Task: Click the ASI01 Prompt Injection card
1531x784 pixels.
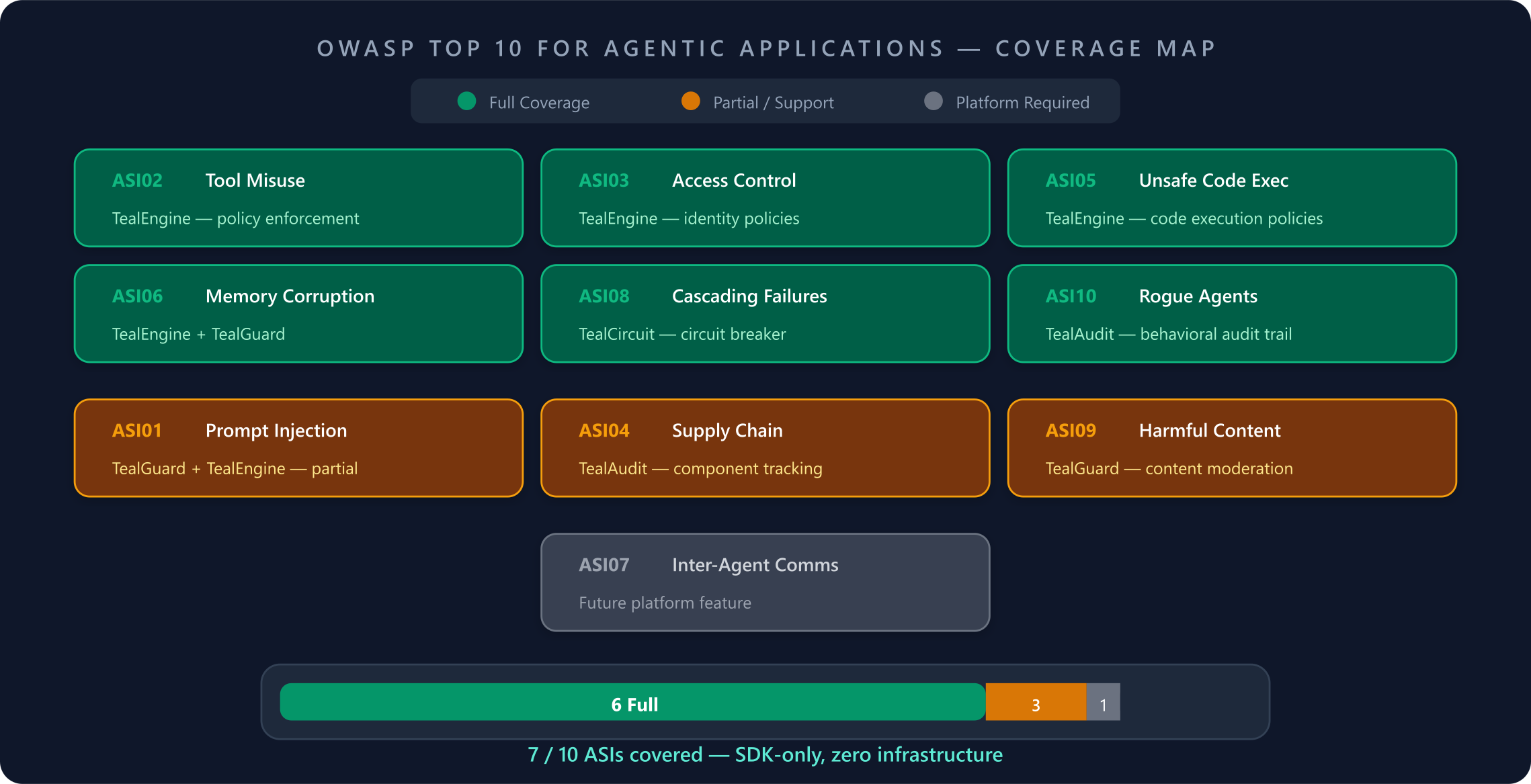Action: [298, 448]
